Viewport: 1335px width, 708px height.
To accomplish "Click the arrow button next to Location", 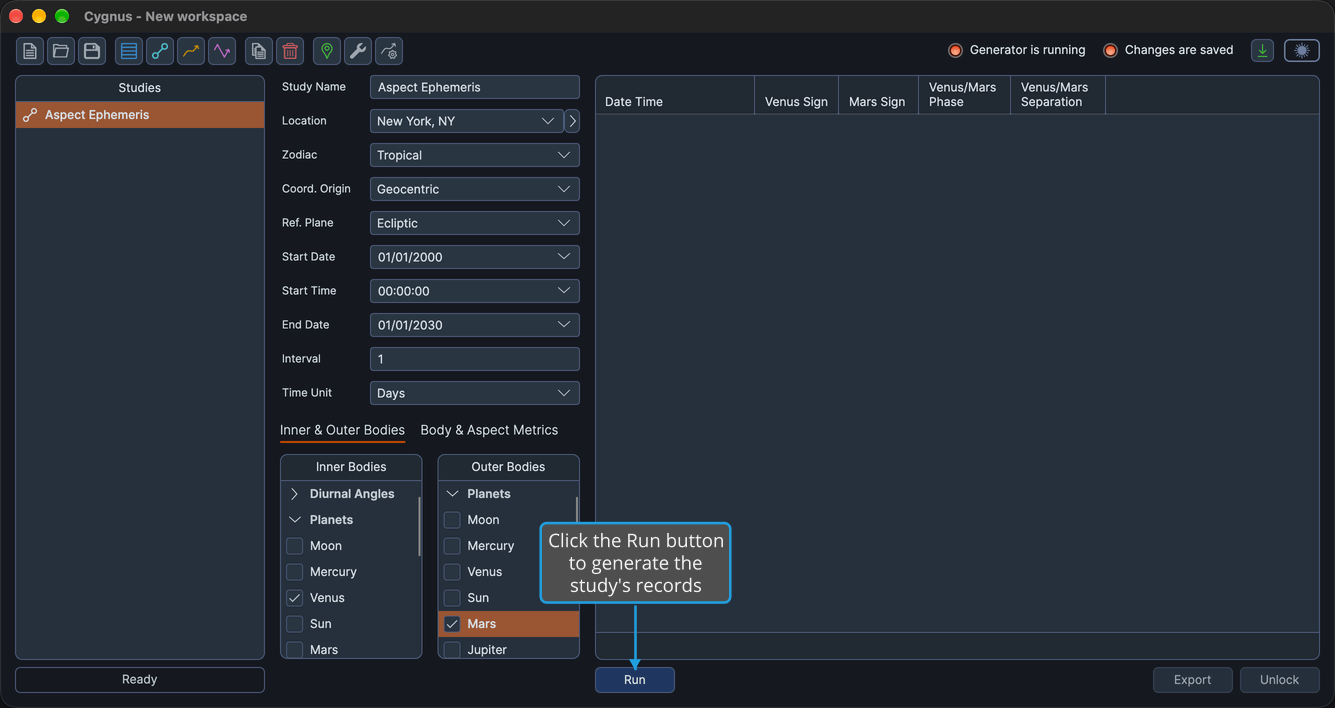I will (572, 121).
